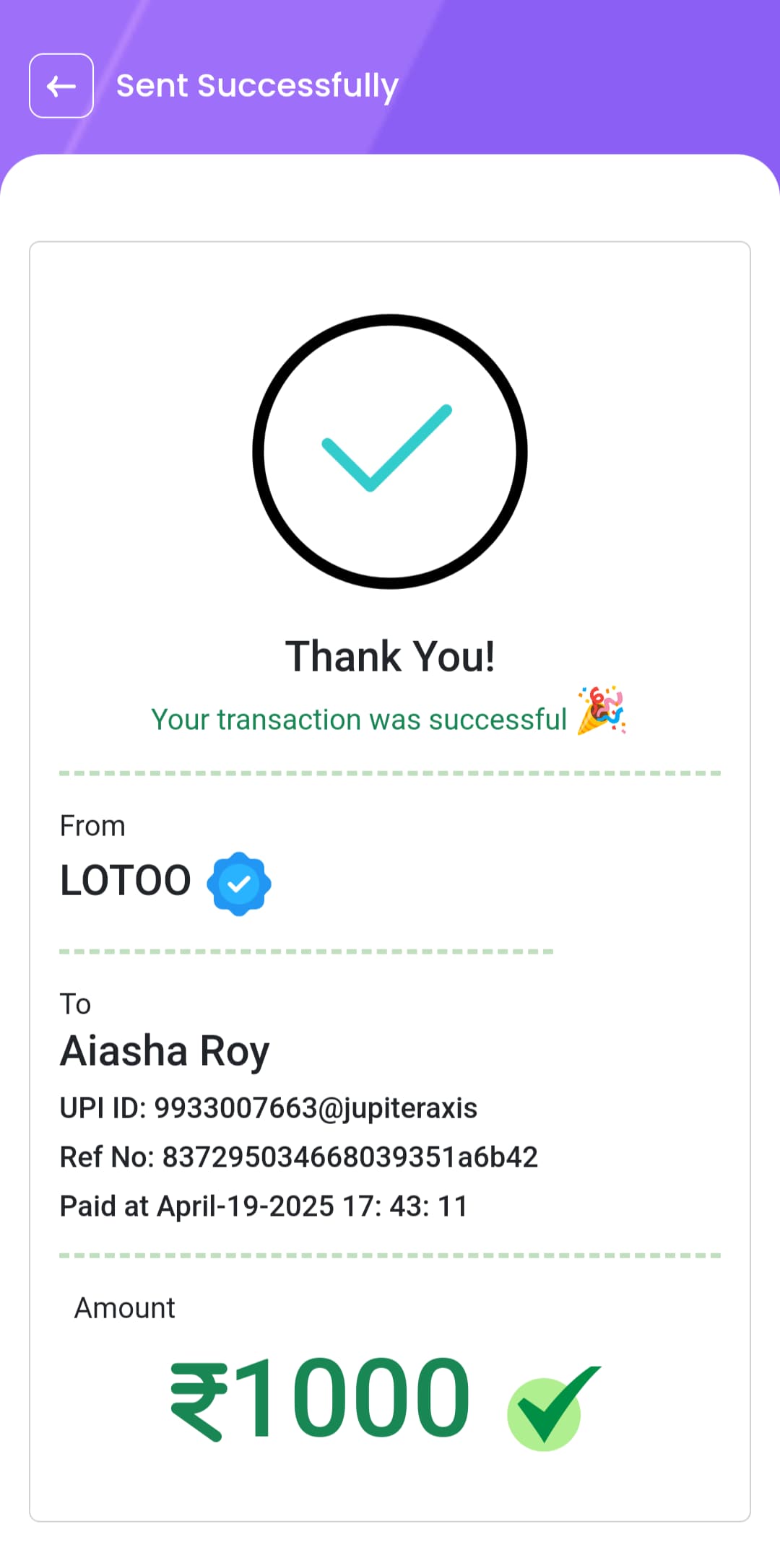Click the Paid at April-19-2025 timestamp

264,1206
